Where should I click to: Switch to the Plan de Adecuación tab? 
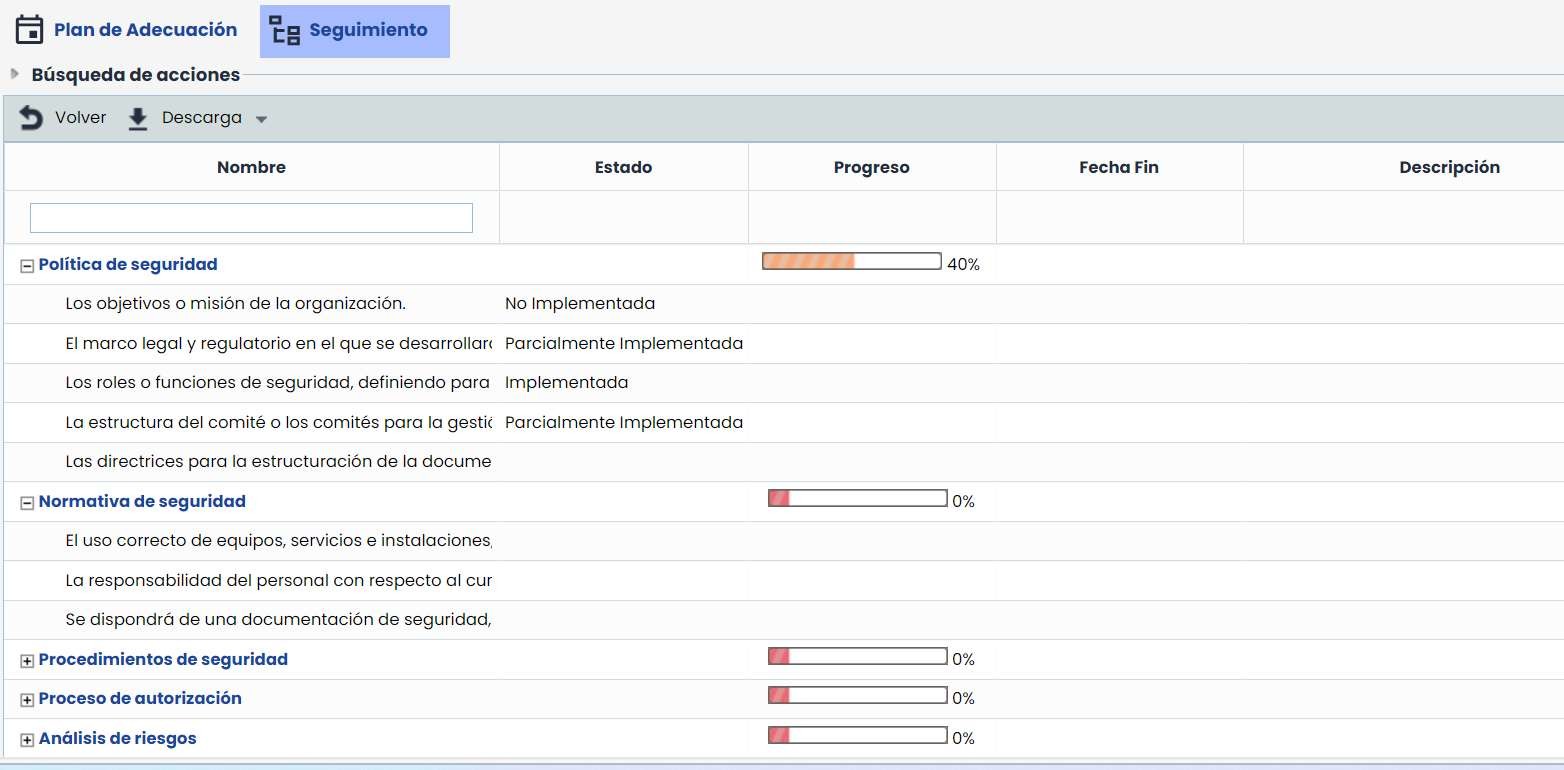(145, 30)
